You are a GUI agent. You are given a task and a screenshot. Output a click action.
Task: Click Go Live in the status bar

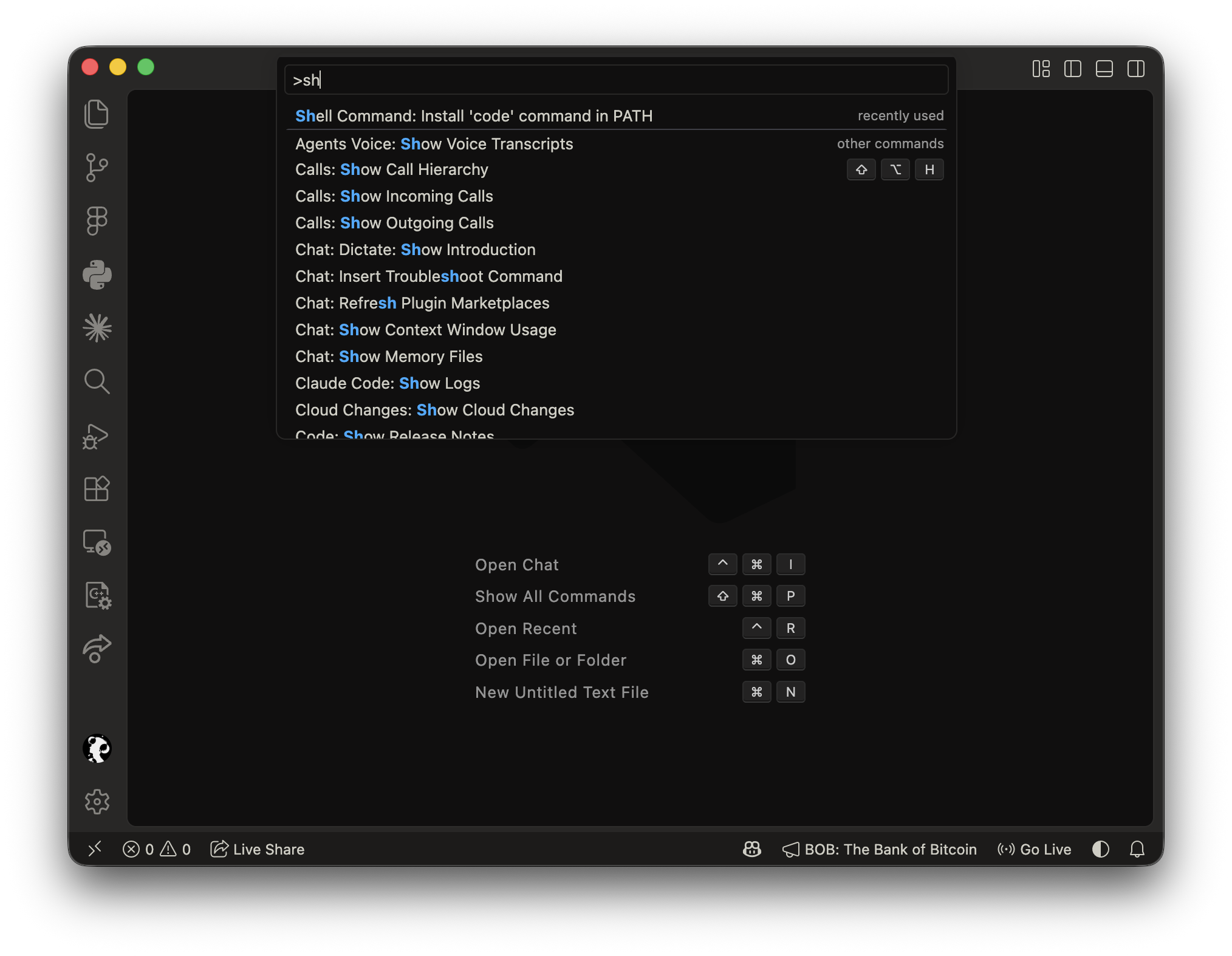[x=1035, y=849]
